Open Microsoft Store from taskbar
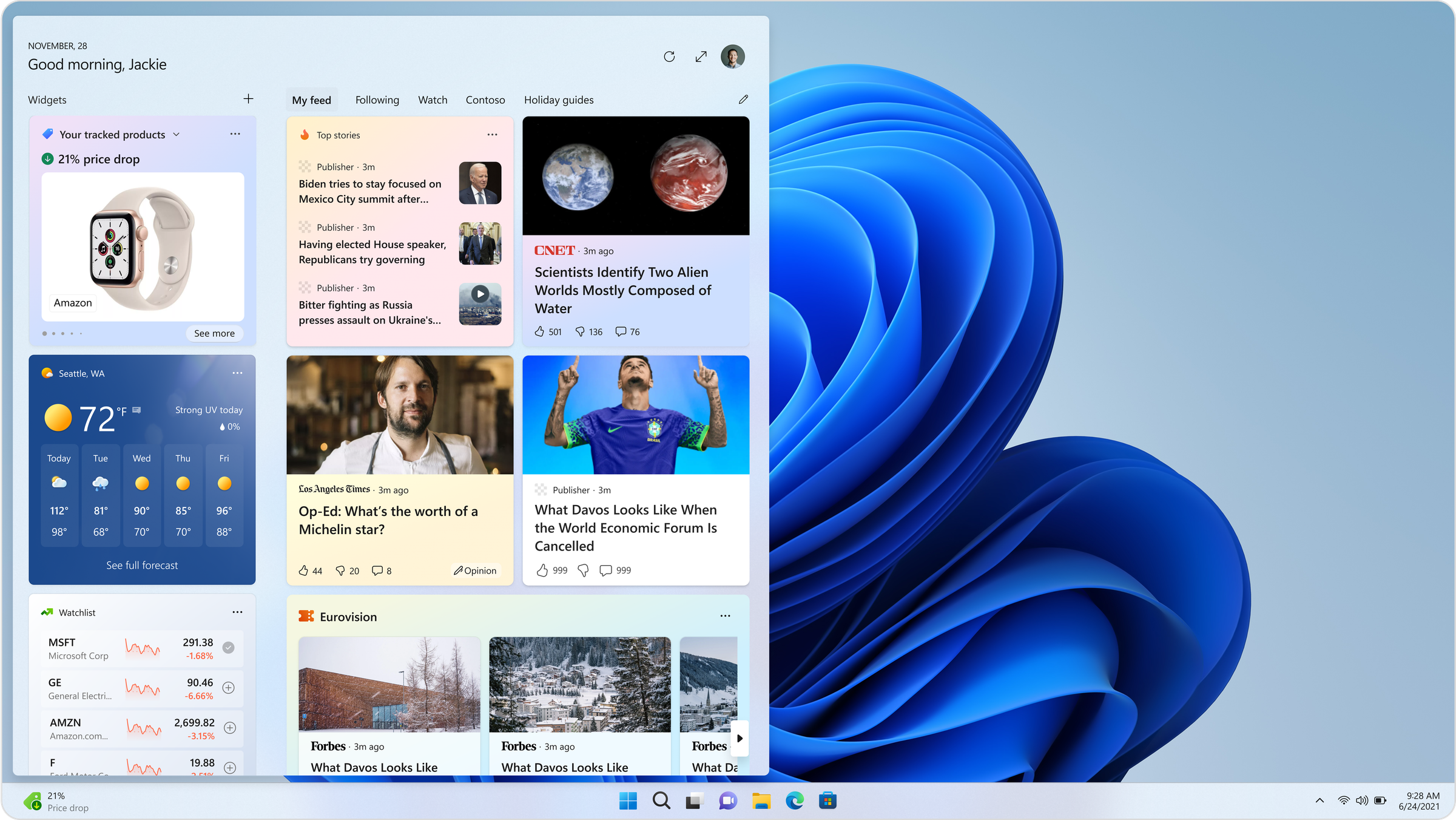 click(x=828, y=801)
